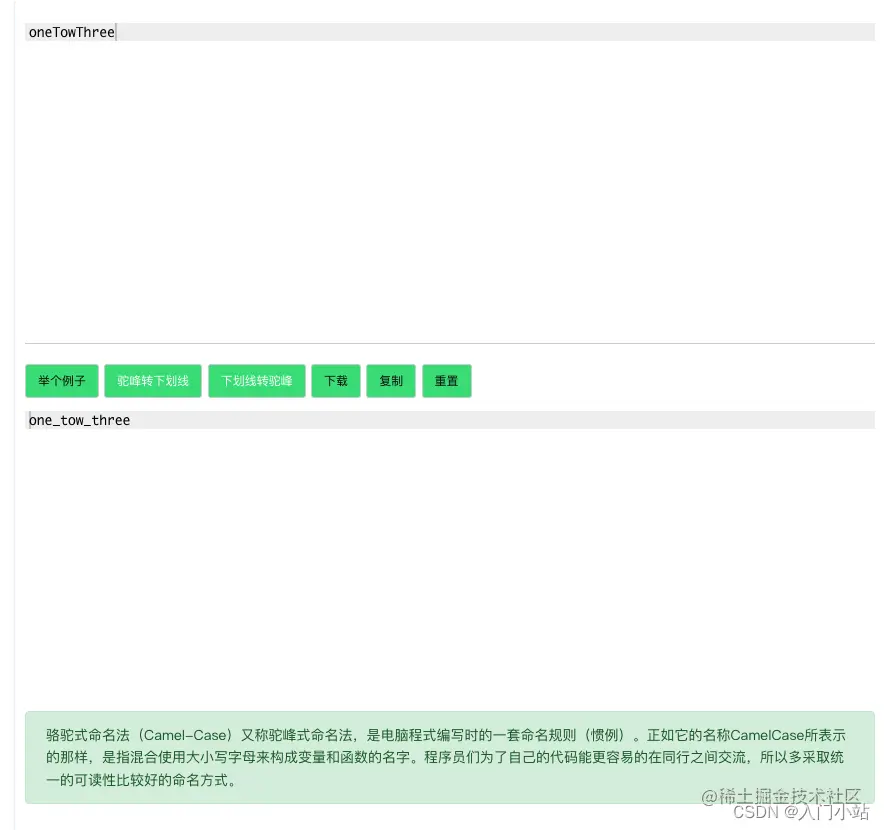Image resolution: width=885 pixels, height=830 pixels.
Task: Reset fields with 重置 button
Action: (x=446, y=381)
